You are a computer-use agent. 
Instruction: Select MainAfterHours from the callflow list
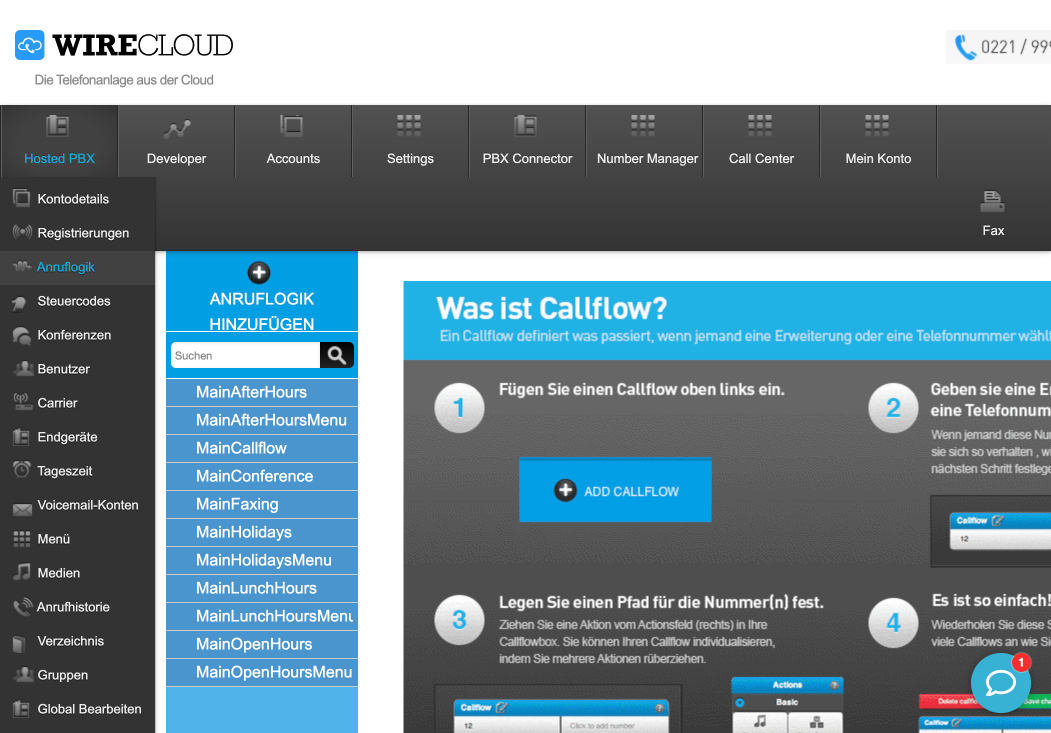pyautogui.click(x=251, y=392)
